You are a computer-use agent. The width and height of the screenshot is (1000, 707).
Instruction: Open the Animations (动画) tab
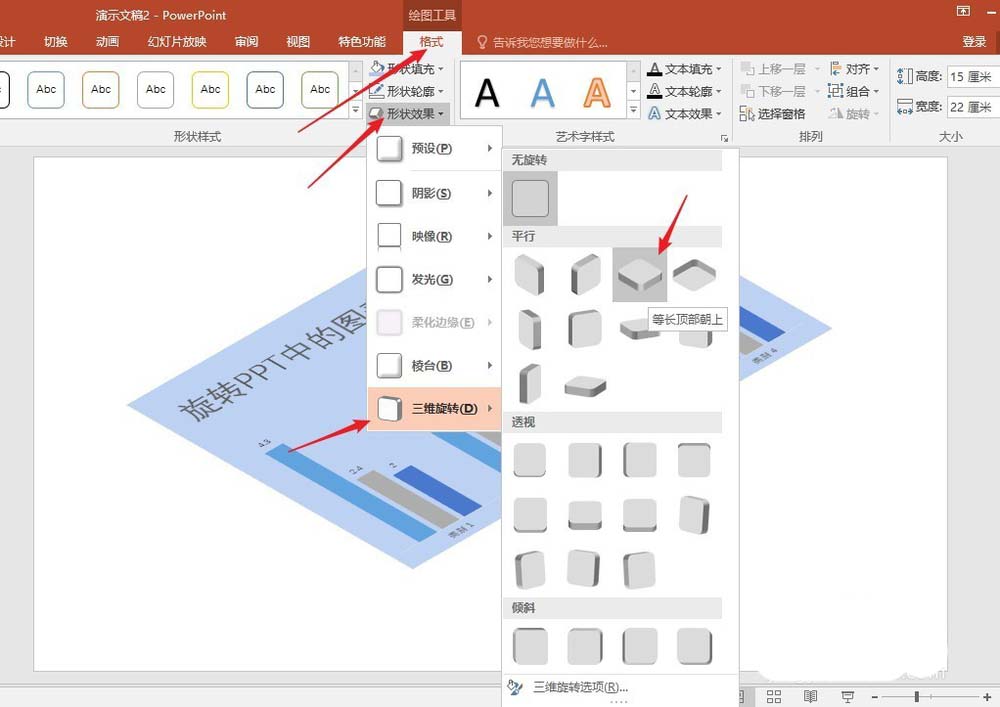[x=107, y=42]
